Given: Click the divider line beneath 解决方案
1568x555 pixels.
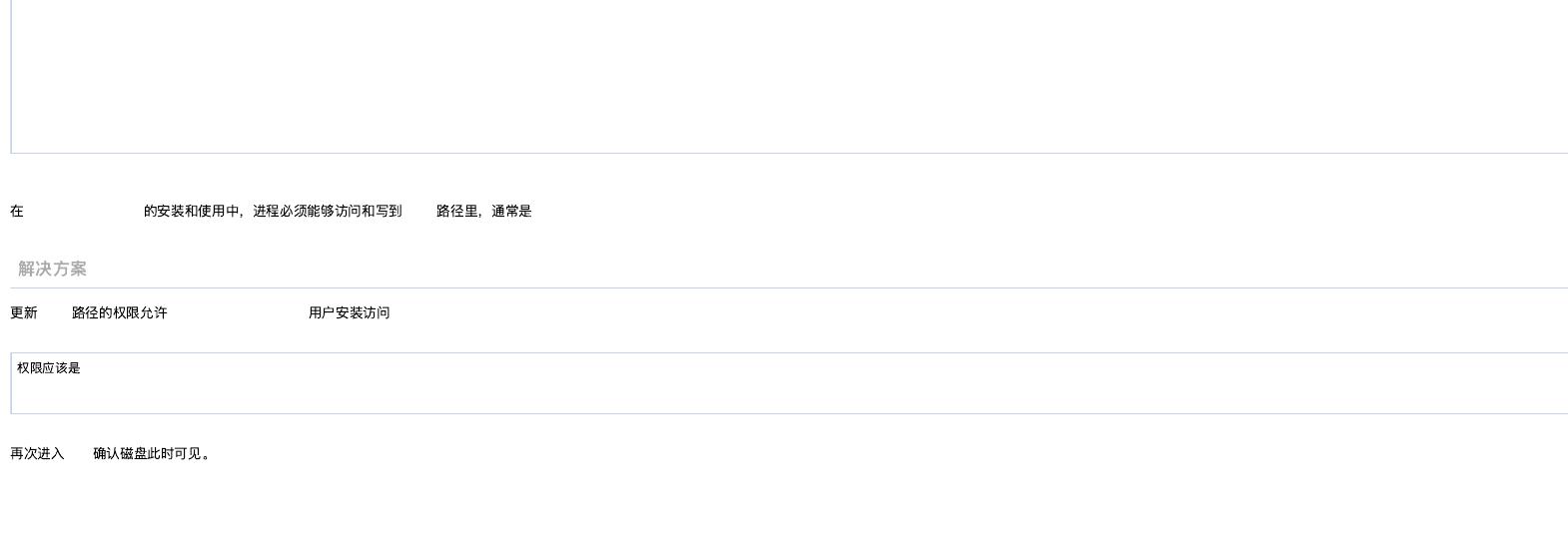Looking at the screenshot, I should [789, 287].
